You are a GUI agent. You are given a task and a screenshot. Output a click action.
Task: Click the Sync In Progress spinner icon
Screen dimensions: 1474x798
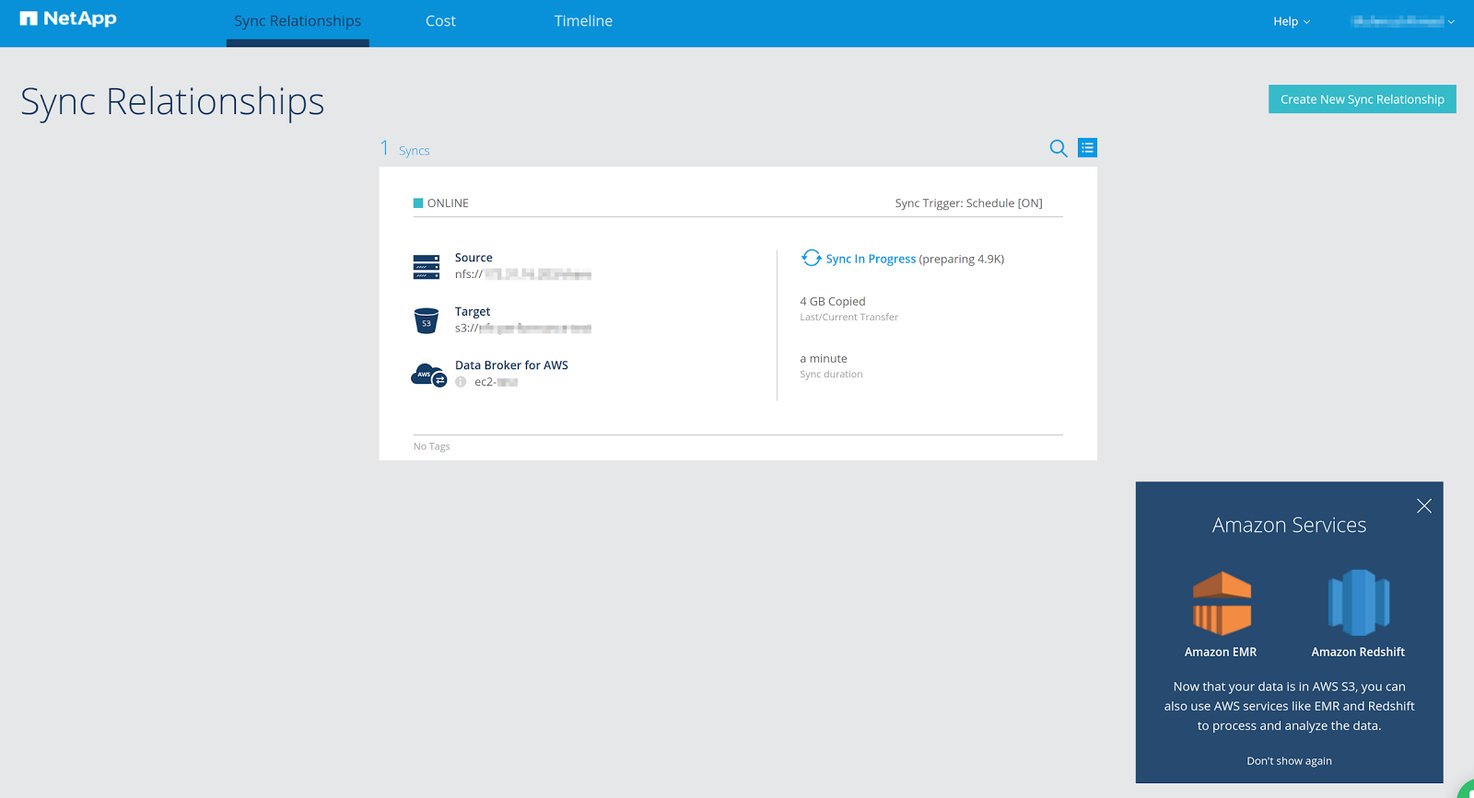811,258
